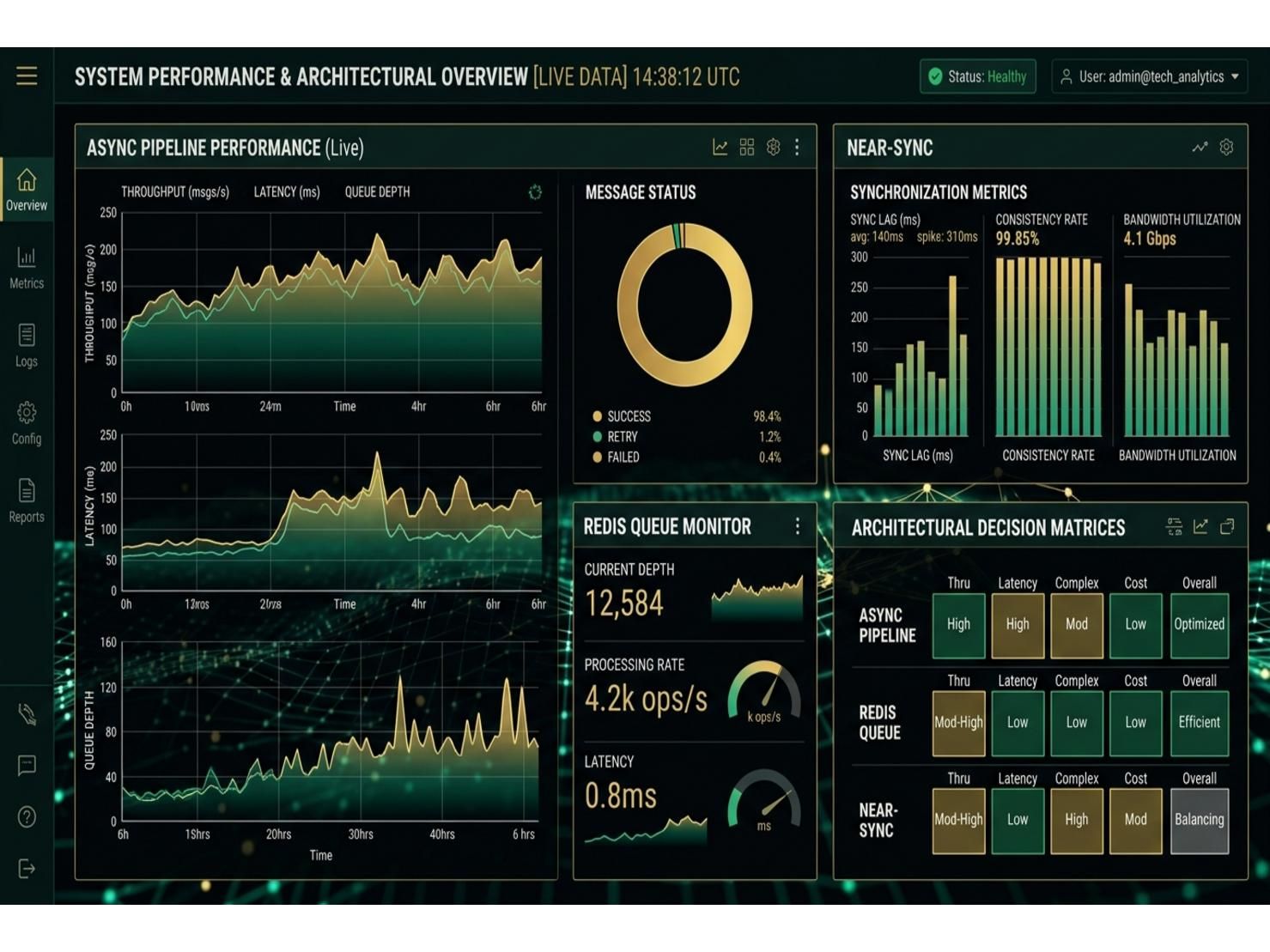Expand the user admin@tech_analytics dropdown
This screenshot has width=1270, height=952.
pos(1151,76)
